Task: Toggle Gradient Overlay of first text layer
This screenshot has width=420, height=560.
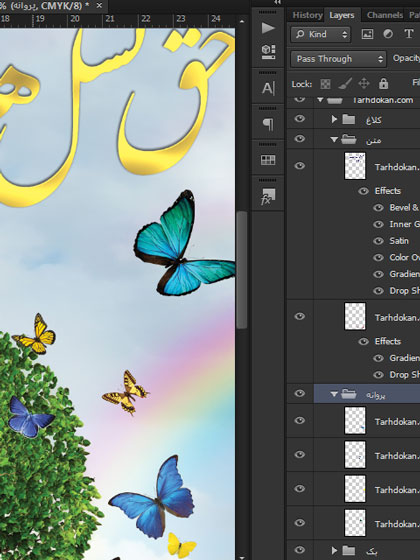Action: click(x=378, y=274)
